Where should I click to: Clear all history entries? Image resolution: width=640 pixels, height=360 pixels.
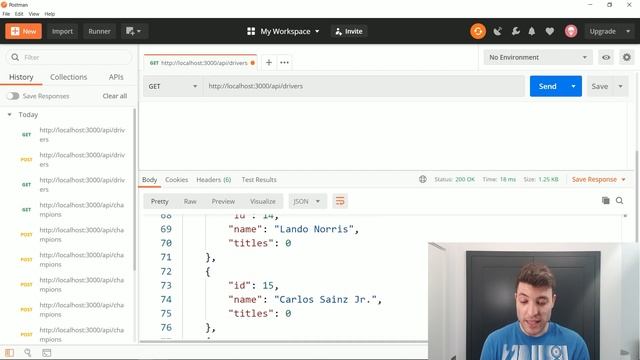[115, 96]
